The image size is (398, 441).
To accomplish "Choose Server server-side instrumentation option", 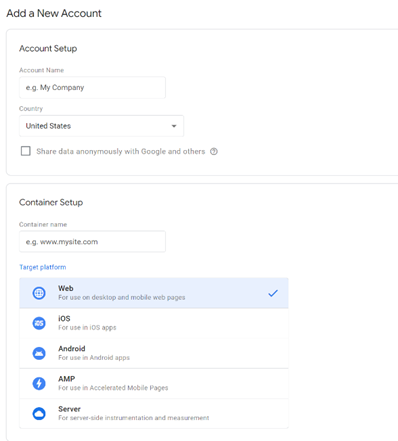I will [x=154, y=413].
